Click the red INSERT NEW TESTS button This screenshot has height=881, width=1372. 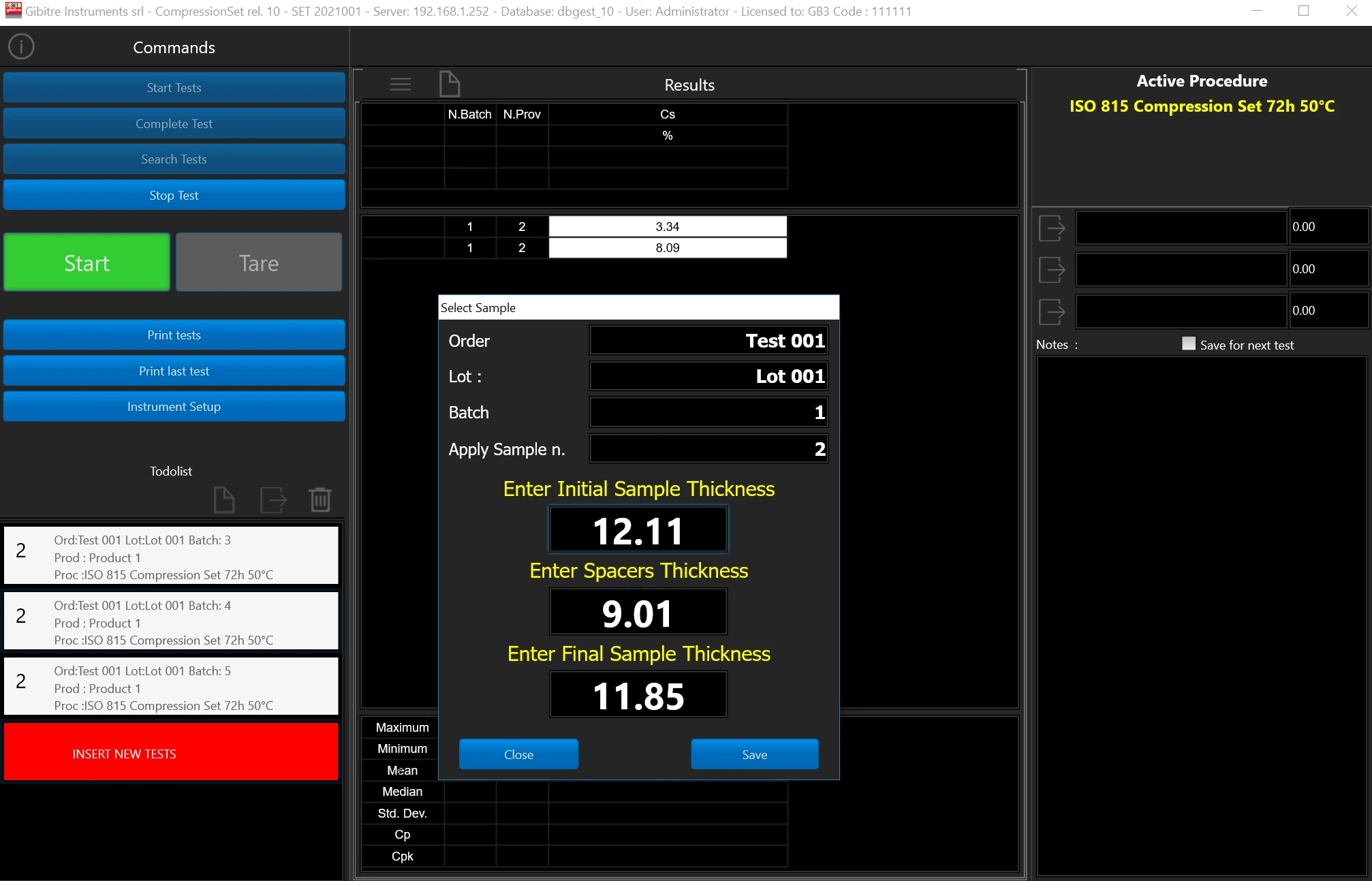(x=171, y=753)
